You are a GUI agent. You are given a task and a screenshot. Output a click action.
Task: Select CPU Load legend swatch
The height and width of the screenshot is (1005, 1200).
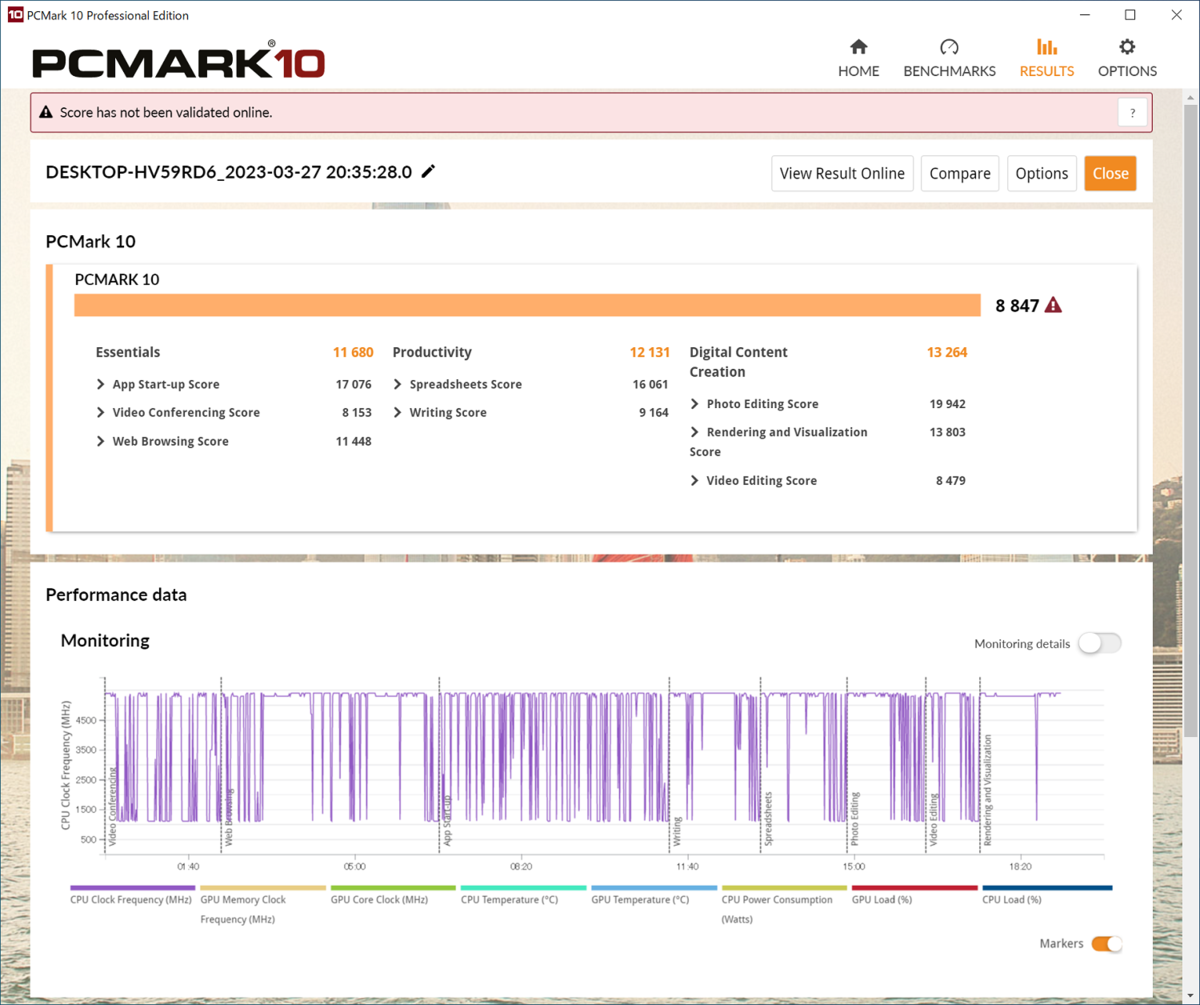pyautogui.click(x=1047, y=888)
